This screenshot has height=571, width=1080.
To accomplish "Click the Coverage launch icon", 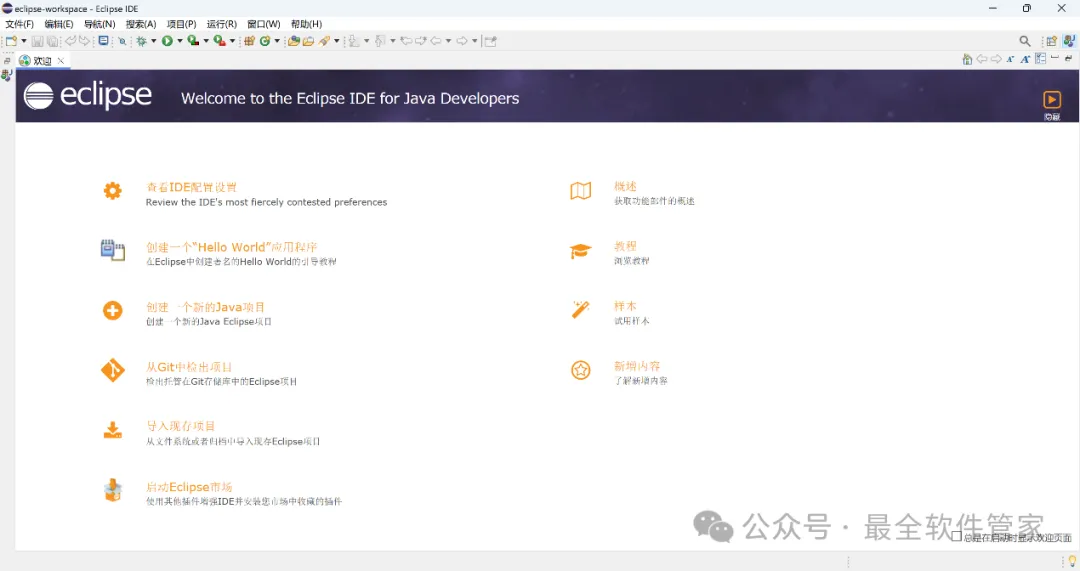I will (x=193, y=41).
